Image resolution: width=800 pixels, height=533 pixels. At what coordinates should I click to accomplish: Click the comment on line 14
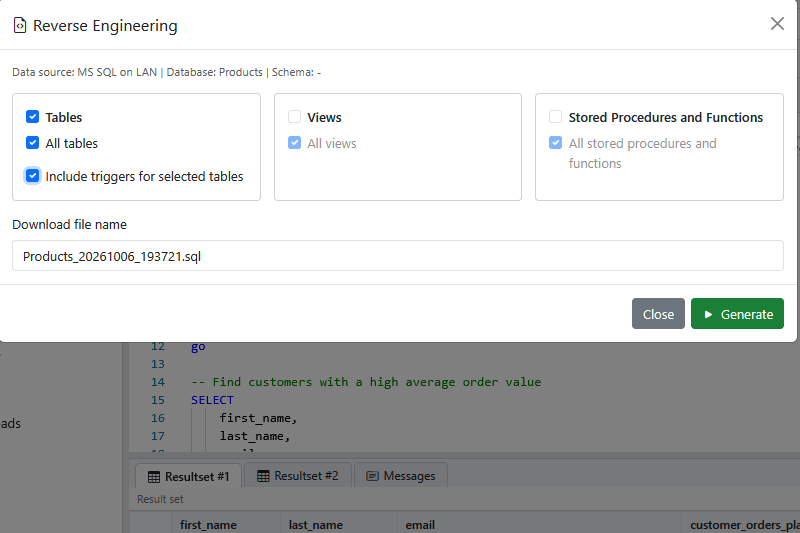tap(366, 382)
